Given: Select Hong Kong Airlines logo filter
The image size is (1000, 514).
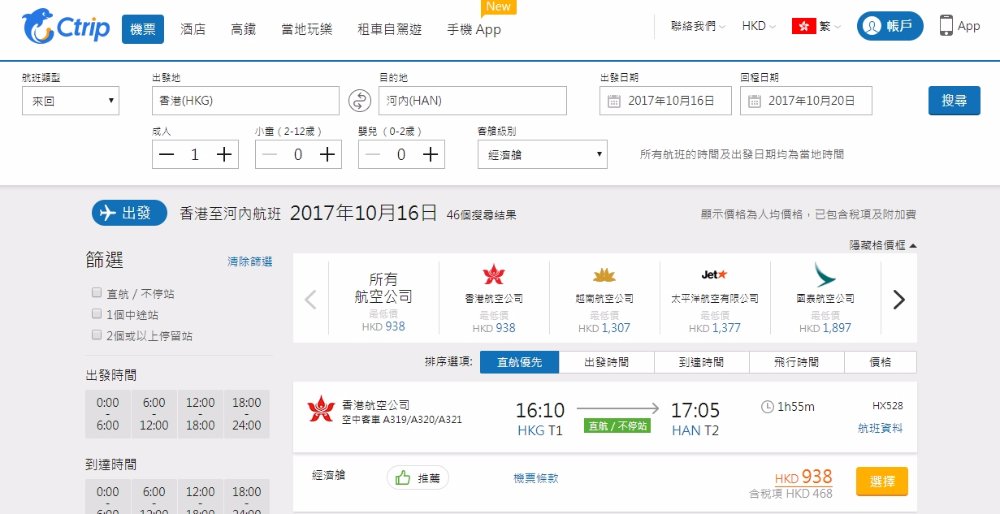Looking at the screenshot, I should tap(494, 275).
